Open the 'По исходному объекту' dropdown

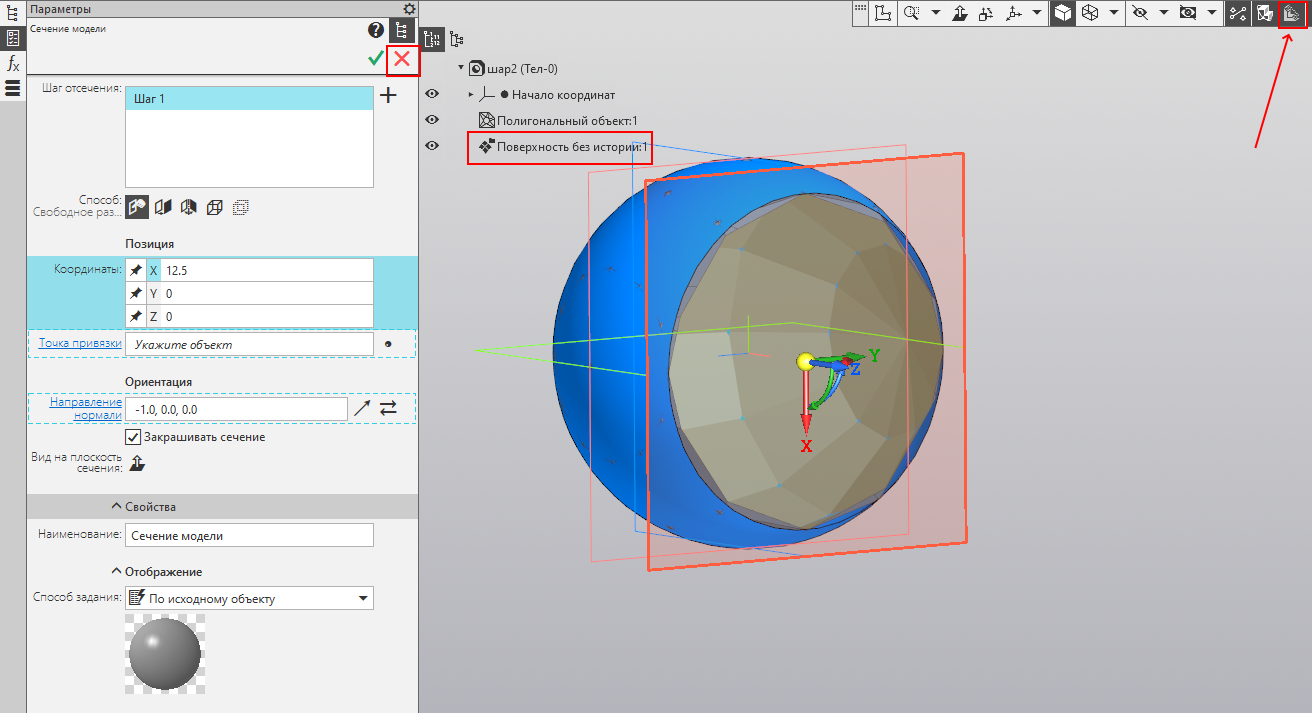[x=249, y=598]
